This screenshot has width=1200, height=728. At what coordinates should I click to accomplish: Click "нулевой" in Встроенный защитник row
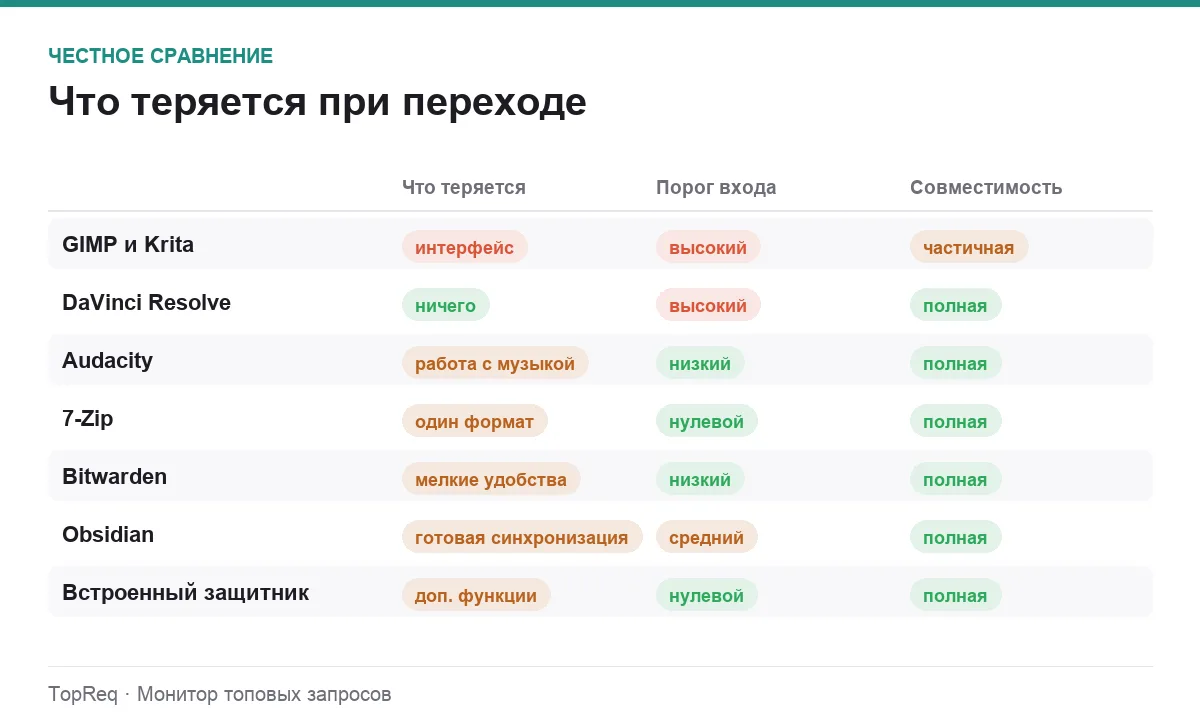(707, 595)
